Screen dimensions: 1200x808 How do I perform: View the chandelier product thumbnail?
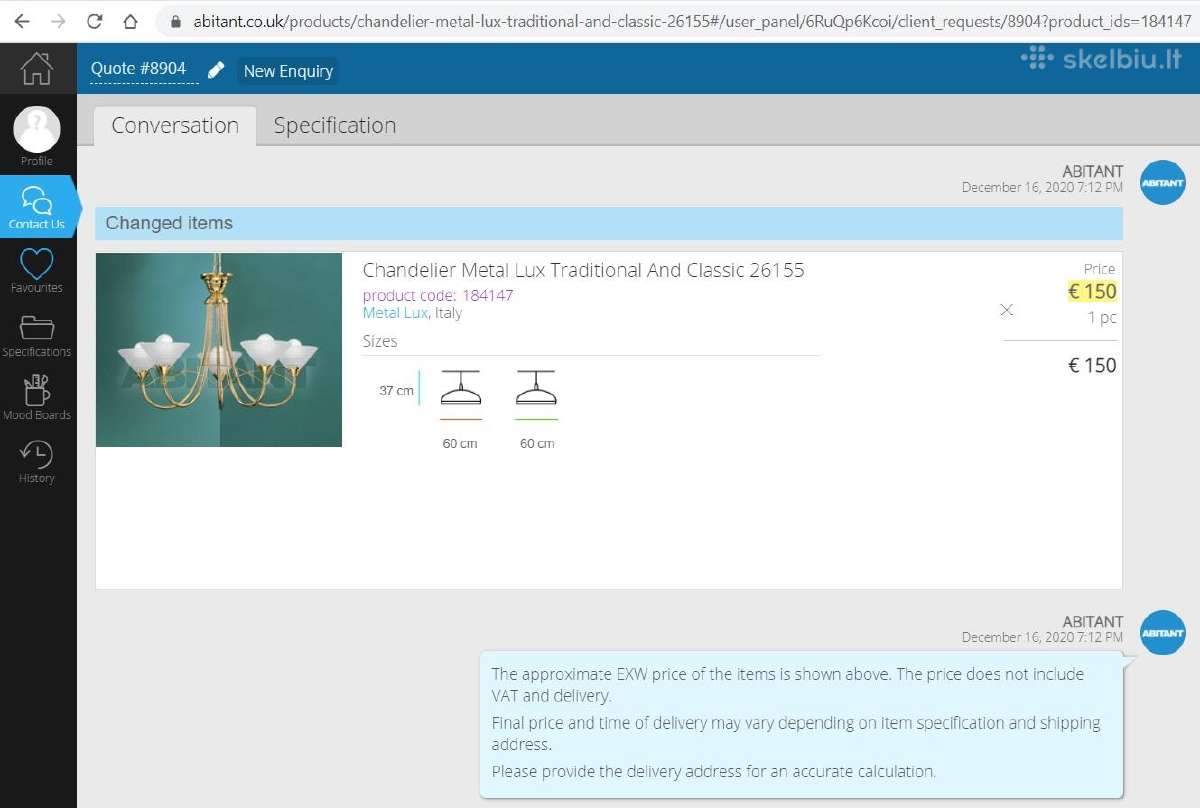tap(219, 350)
